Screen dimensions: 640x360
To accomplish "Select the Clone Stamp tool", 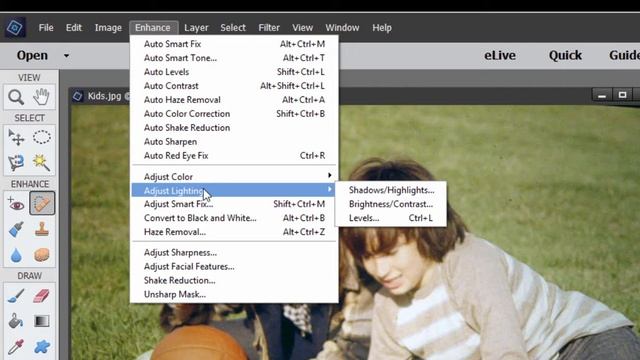I will [42, 229].
